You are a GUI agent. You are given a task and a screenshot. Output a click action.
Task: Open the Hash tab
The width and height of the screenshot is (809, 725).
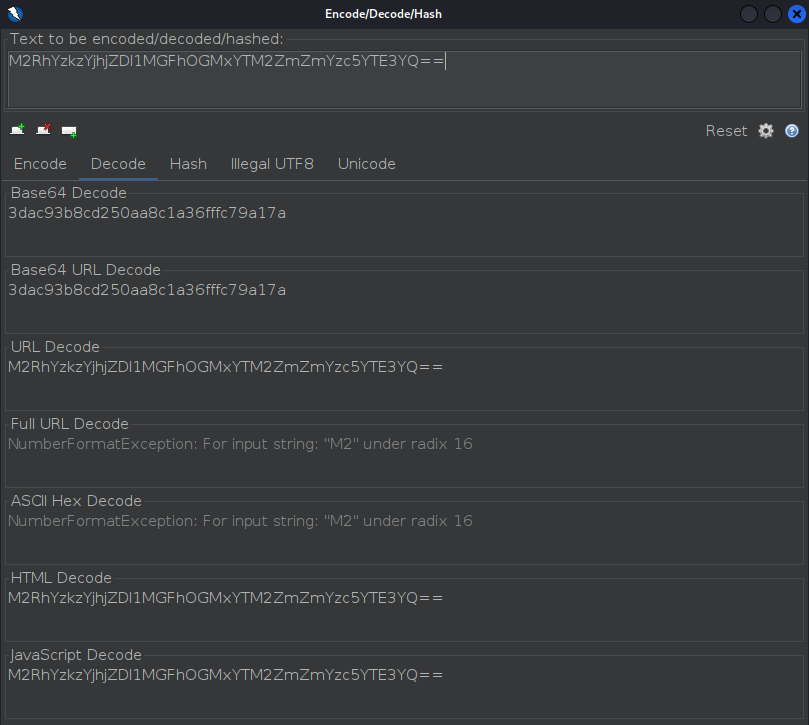click(x=188, y=164)
